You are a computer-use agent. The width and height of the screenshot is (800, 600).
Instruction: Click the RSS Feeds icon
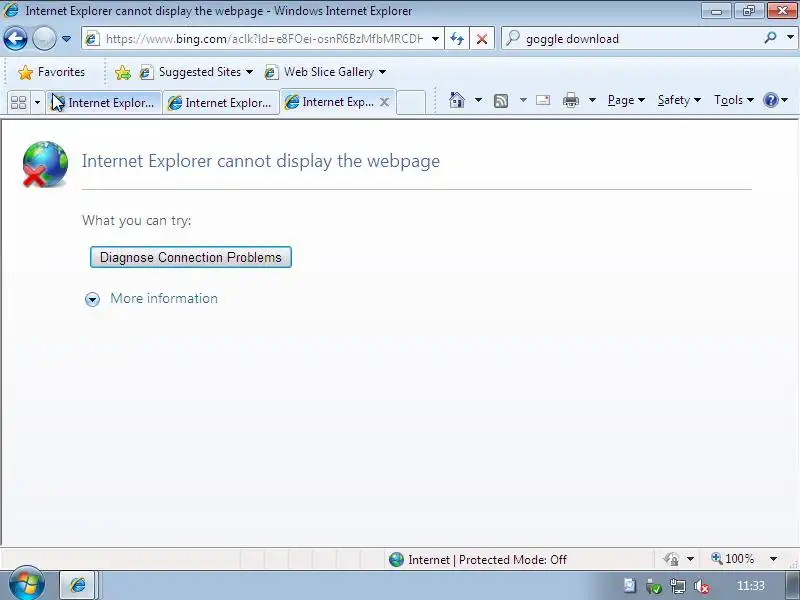pyautogui.click(x=501, y=101)
